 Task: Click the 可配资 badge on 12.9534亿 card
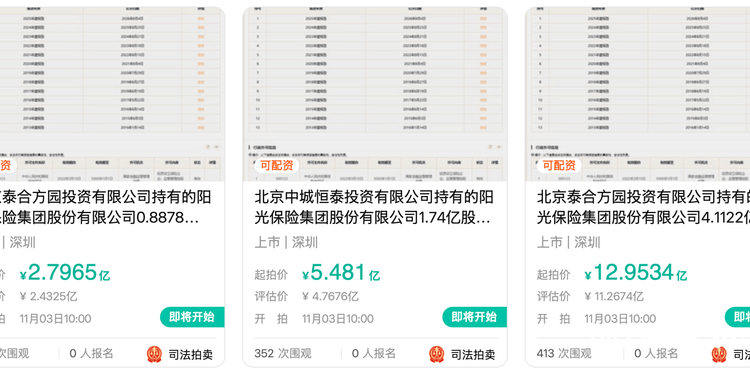coord(559,166)
